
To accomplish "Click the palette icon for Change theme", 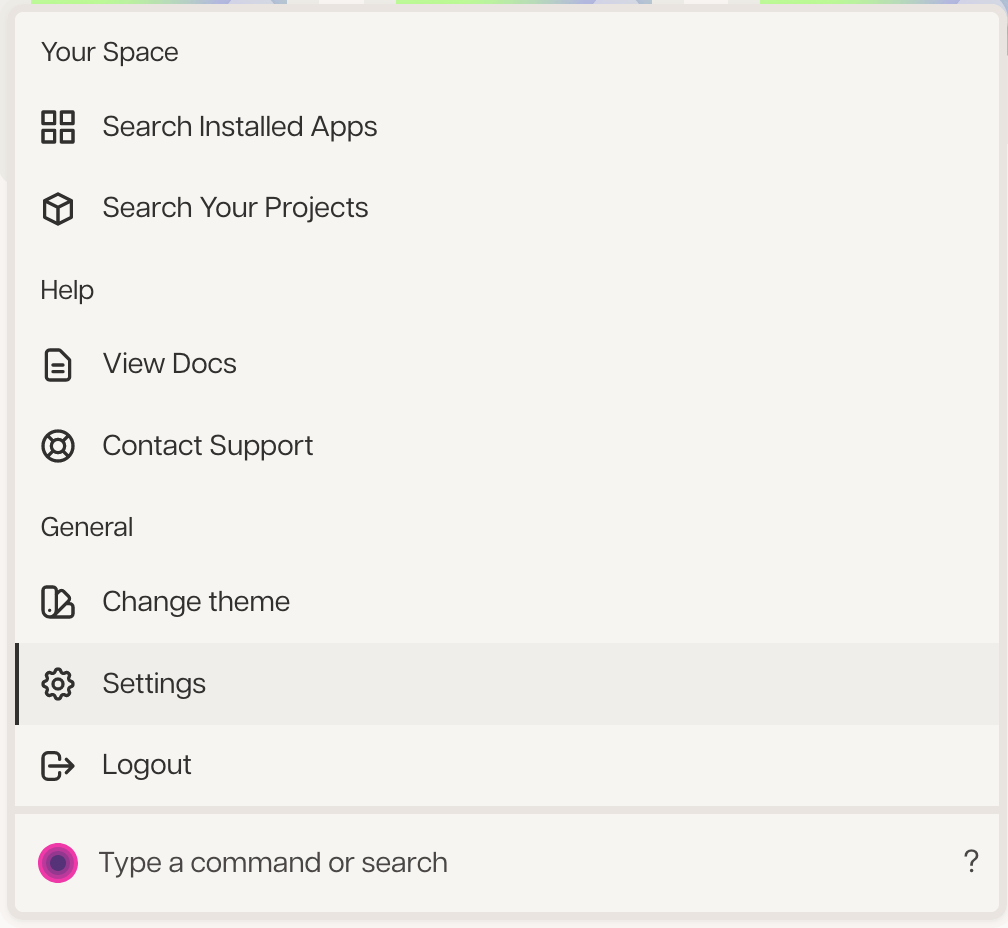I will coord(58,602).
